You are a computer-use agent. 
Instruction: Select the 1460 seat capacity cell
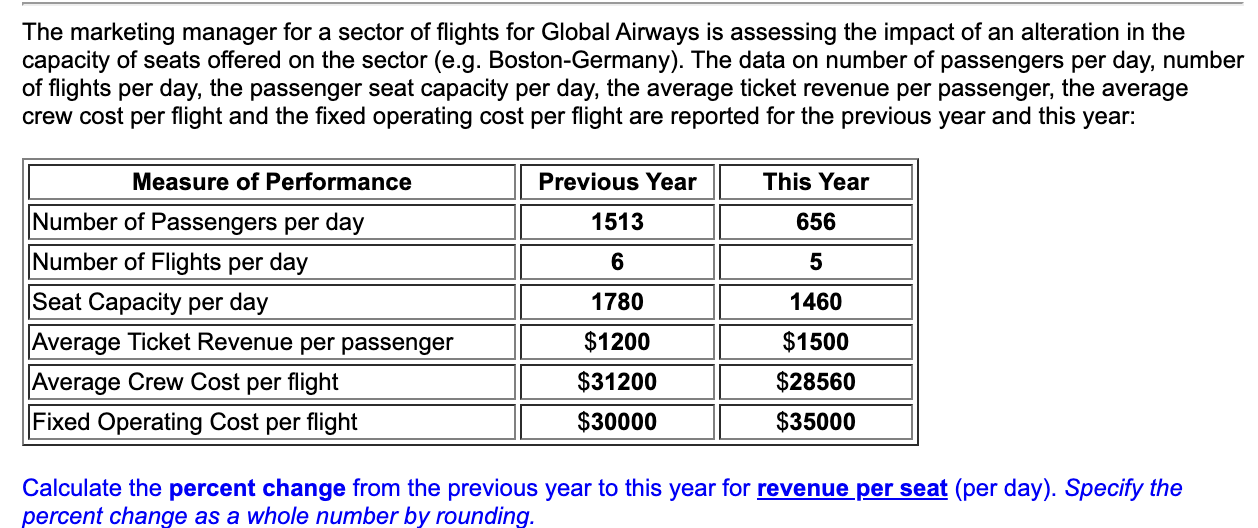[816, 302]
